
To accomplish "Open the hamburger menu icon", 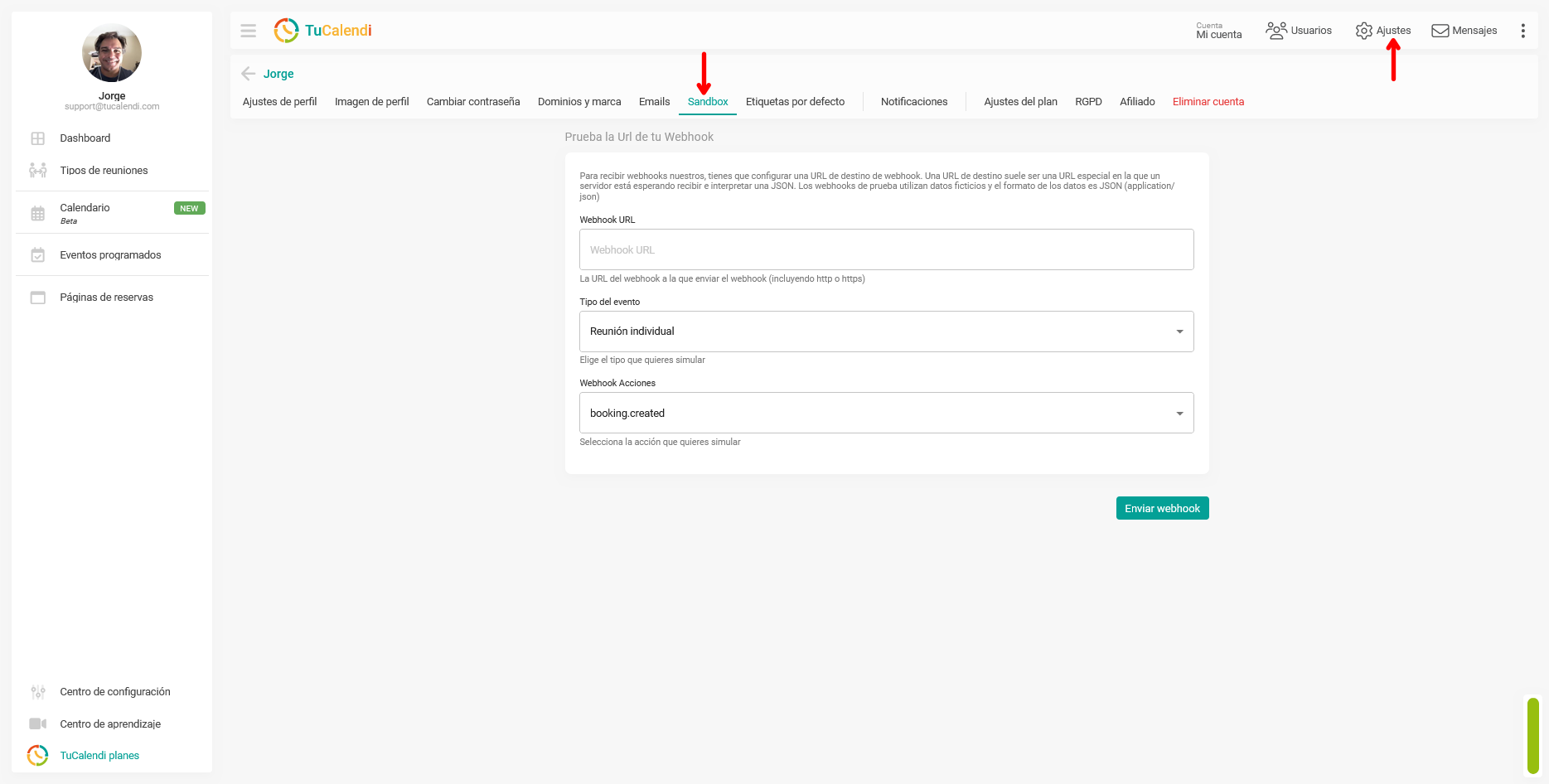I will click(248, 31).
